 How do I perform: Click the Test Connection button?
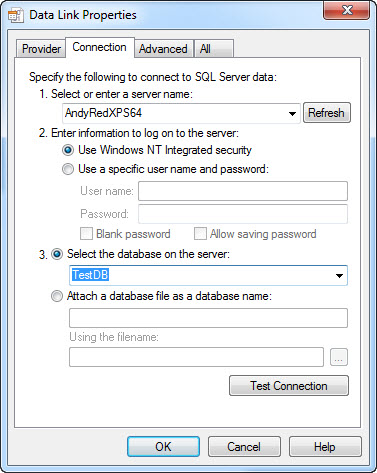pyautogui.click(x=289, y=386)
